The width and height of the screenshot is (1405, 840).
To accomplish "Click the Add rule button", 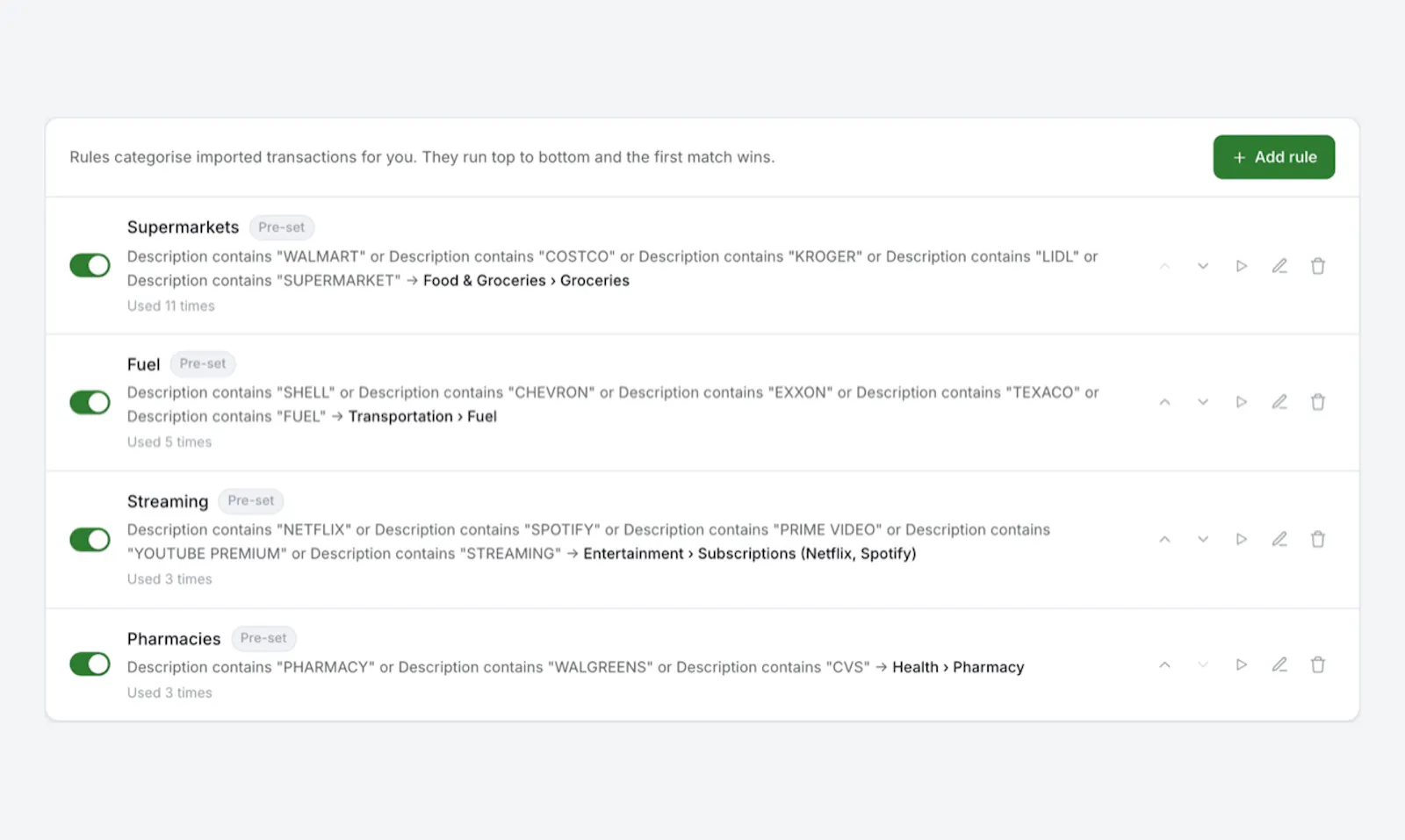I will click(1273, 157).
